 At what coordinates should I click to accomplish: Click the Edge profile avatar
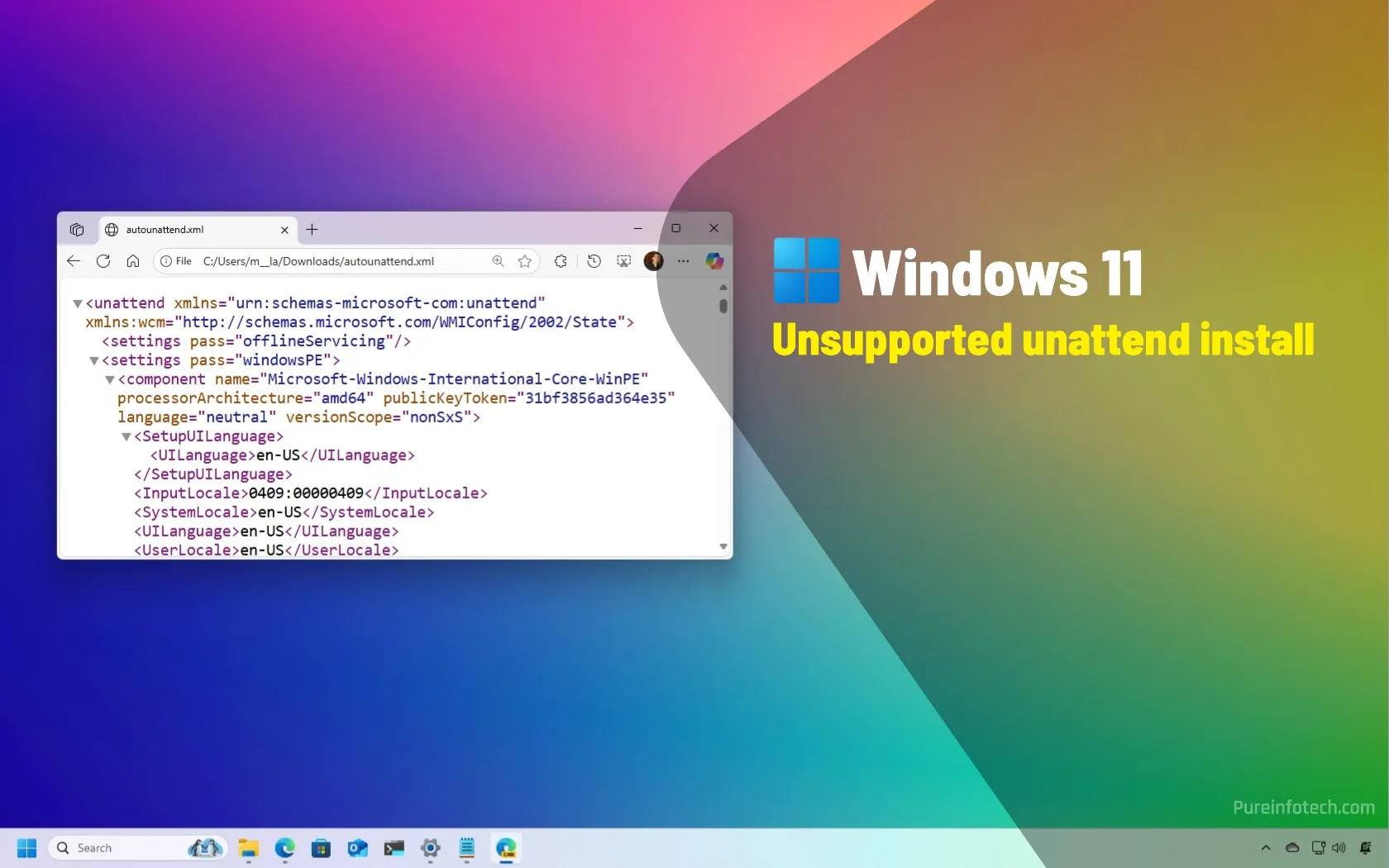coord(653,261)
